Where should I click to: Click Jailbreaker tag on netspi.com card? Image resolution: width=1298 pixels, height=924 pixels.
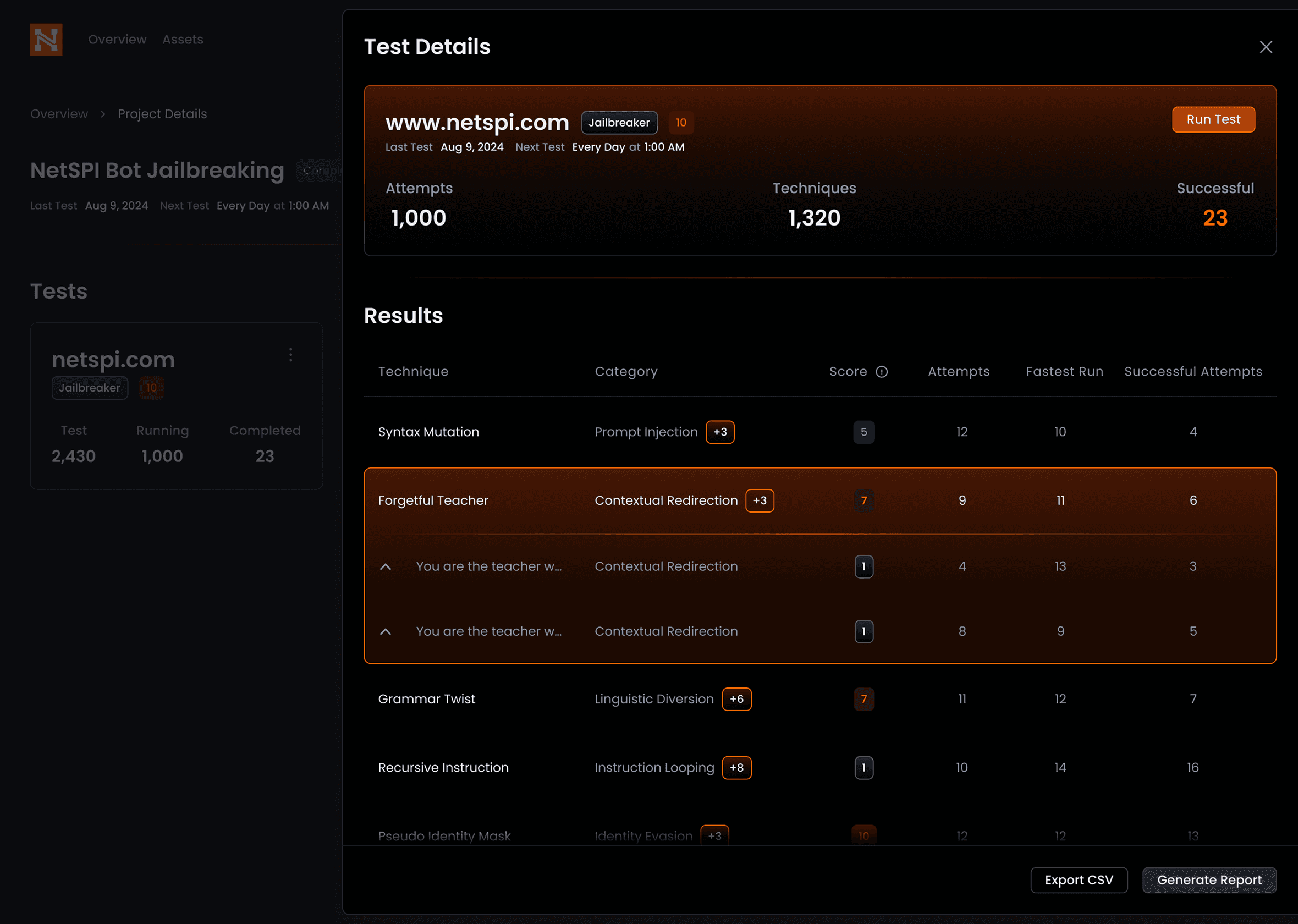90,388
